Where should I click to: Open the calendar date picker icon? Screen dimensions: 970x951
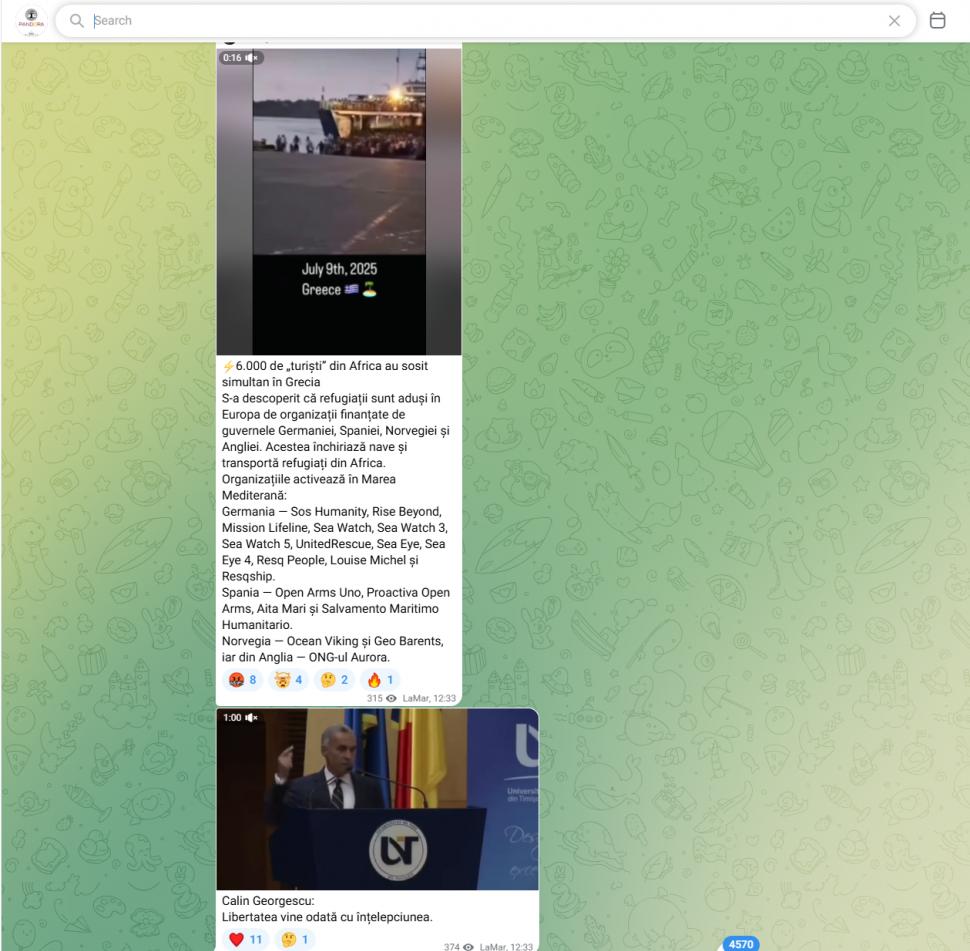click(938, 21)
